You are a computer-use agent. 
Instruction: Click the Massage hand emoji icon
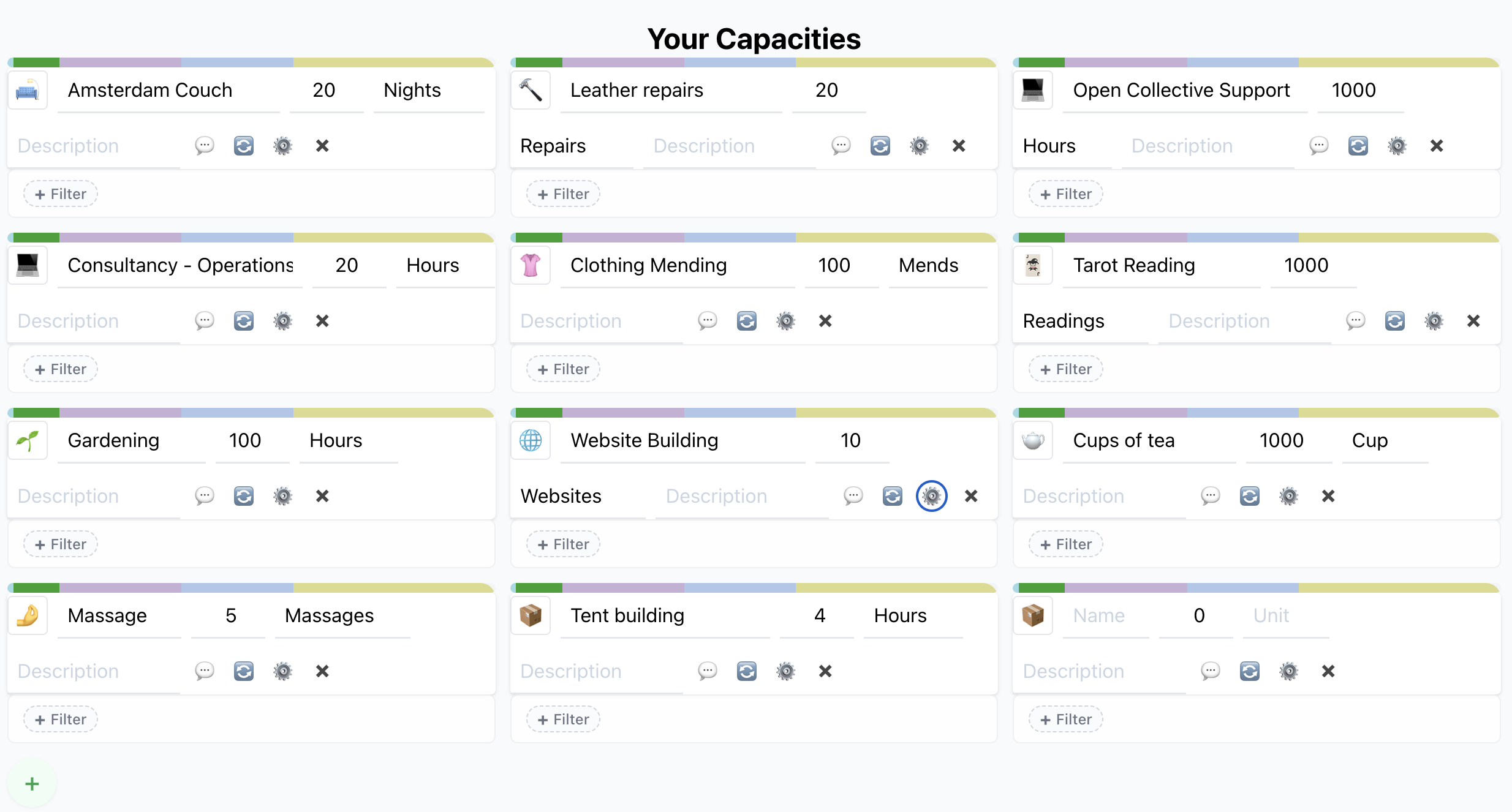pos(28,615)
